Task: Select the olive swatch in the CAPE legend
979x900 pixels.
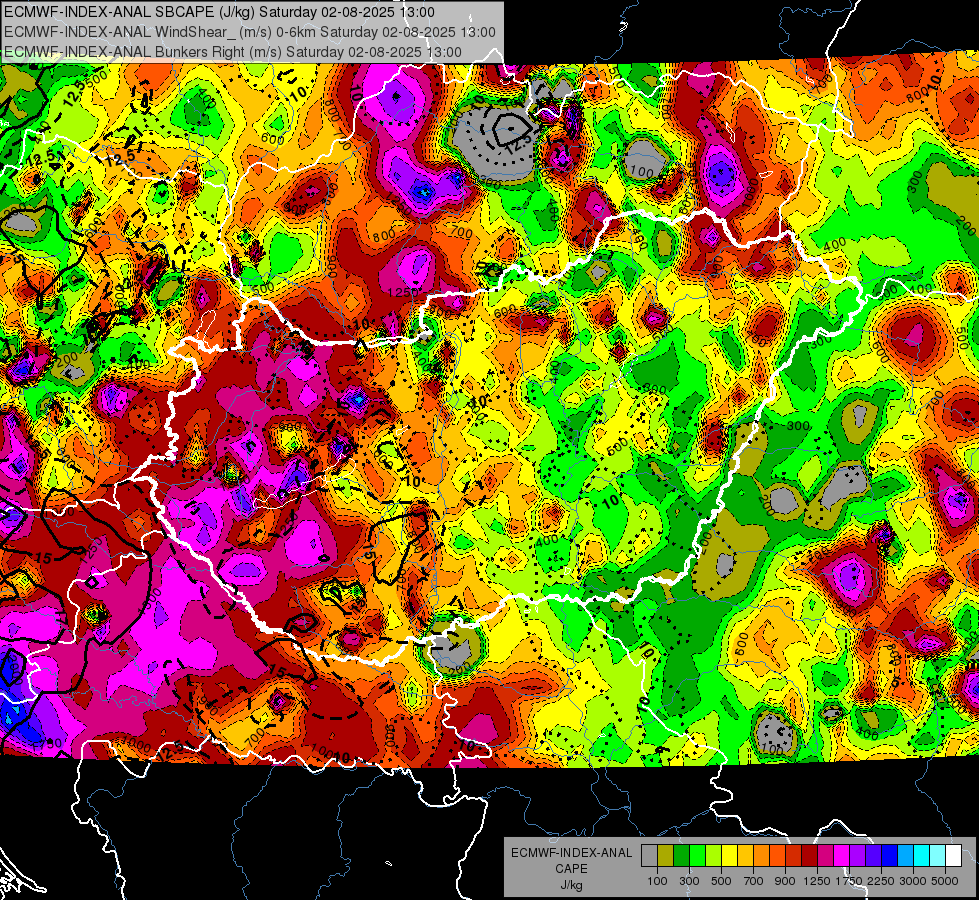Action: point(666,856)
